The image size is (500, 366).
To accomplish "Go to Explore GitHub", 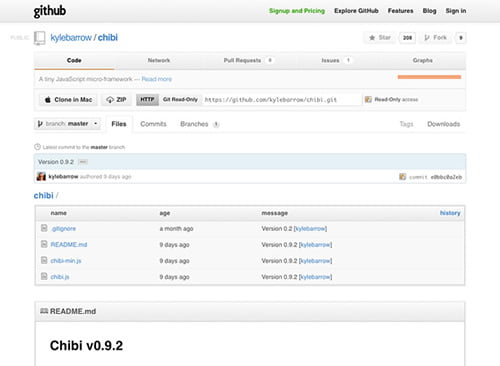I will point(356,11).
